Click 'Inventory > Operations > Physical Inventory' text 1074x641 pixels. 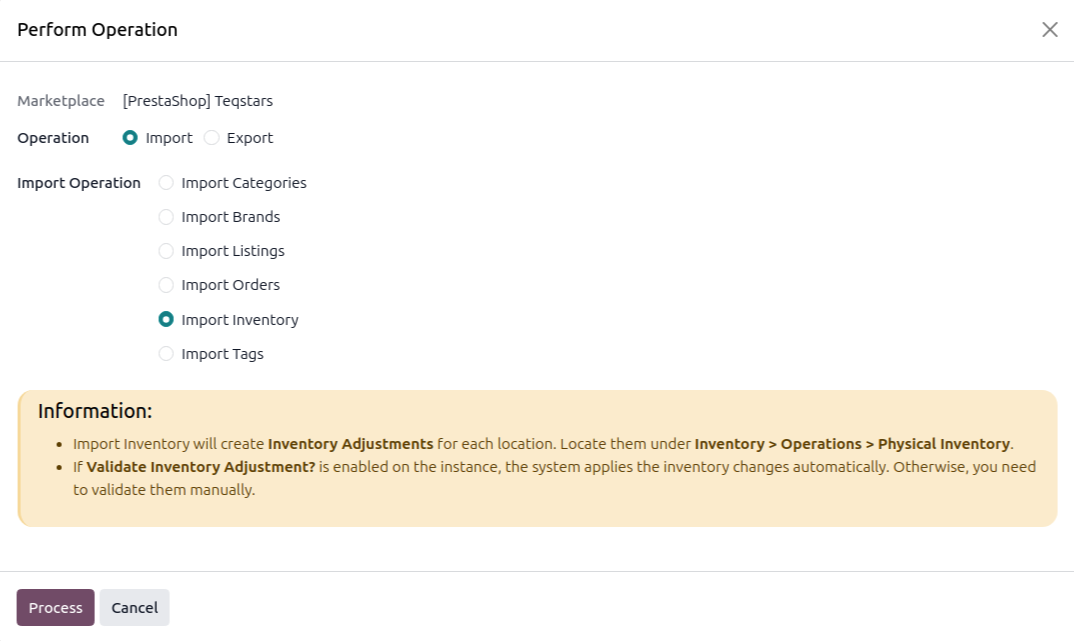point(852,444)
